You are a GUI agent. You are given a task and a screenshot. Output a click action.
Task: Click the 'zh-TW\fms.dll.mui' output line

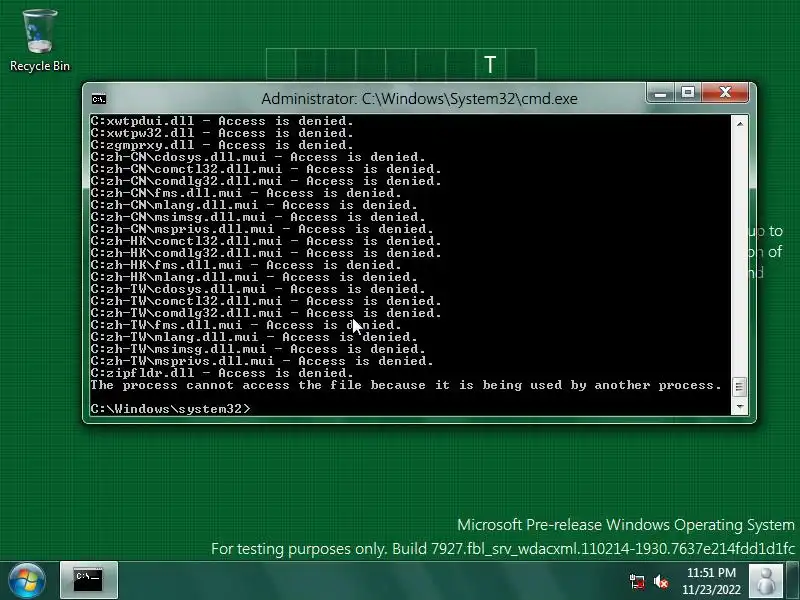tap(246, 325)
